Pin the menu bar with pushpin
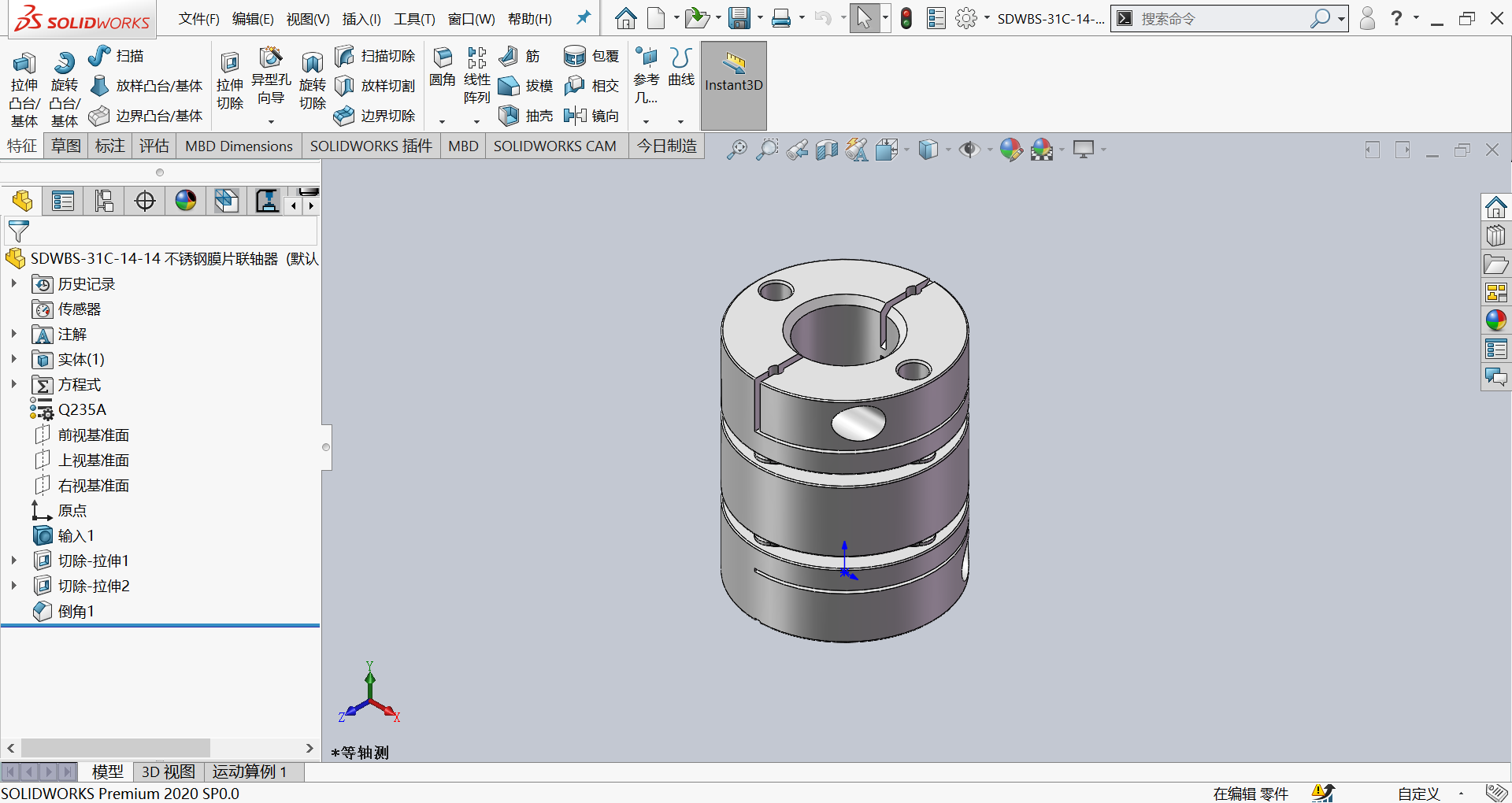 [583, 18]
